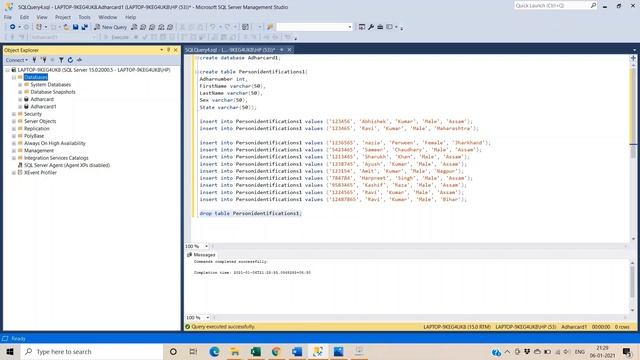
Task: Open the Project menu
Action: [63, 17]
